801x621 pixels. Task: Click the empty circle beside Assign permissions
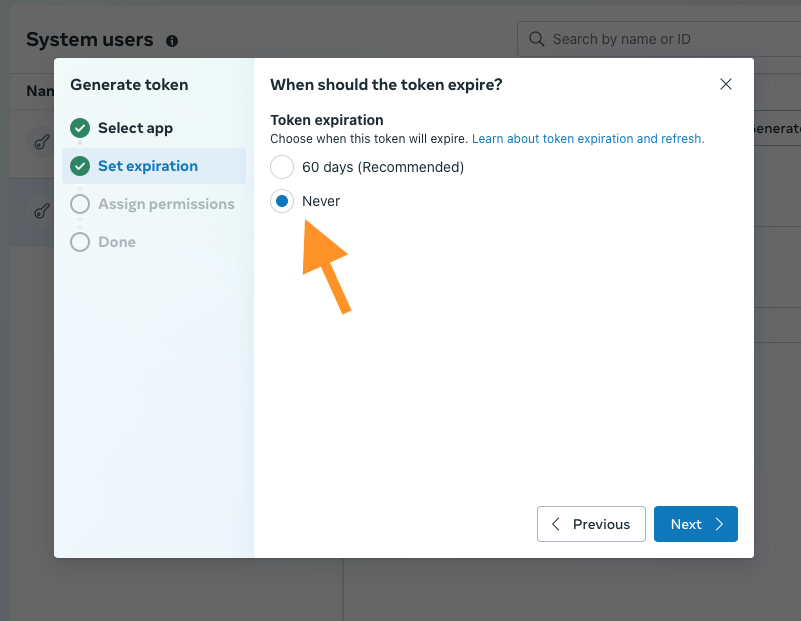point(80,204)
